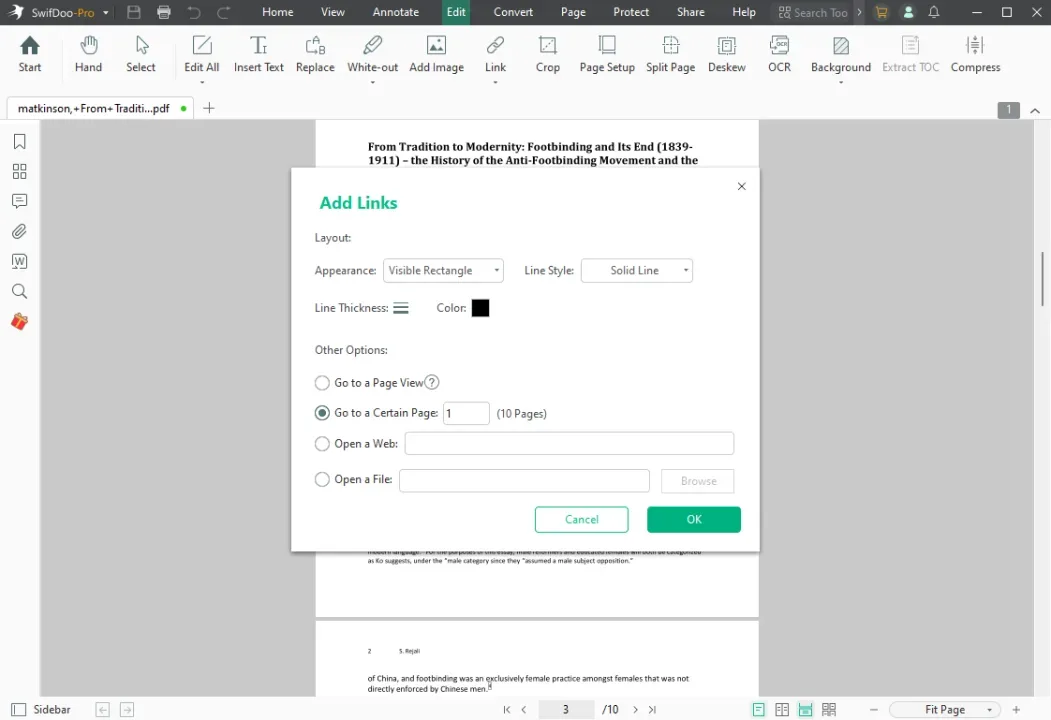Click the White-out tool icon
The width and height of the screenshot is (1051, 720).
372,54
